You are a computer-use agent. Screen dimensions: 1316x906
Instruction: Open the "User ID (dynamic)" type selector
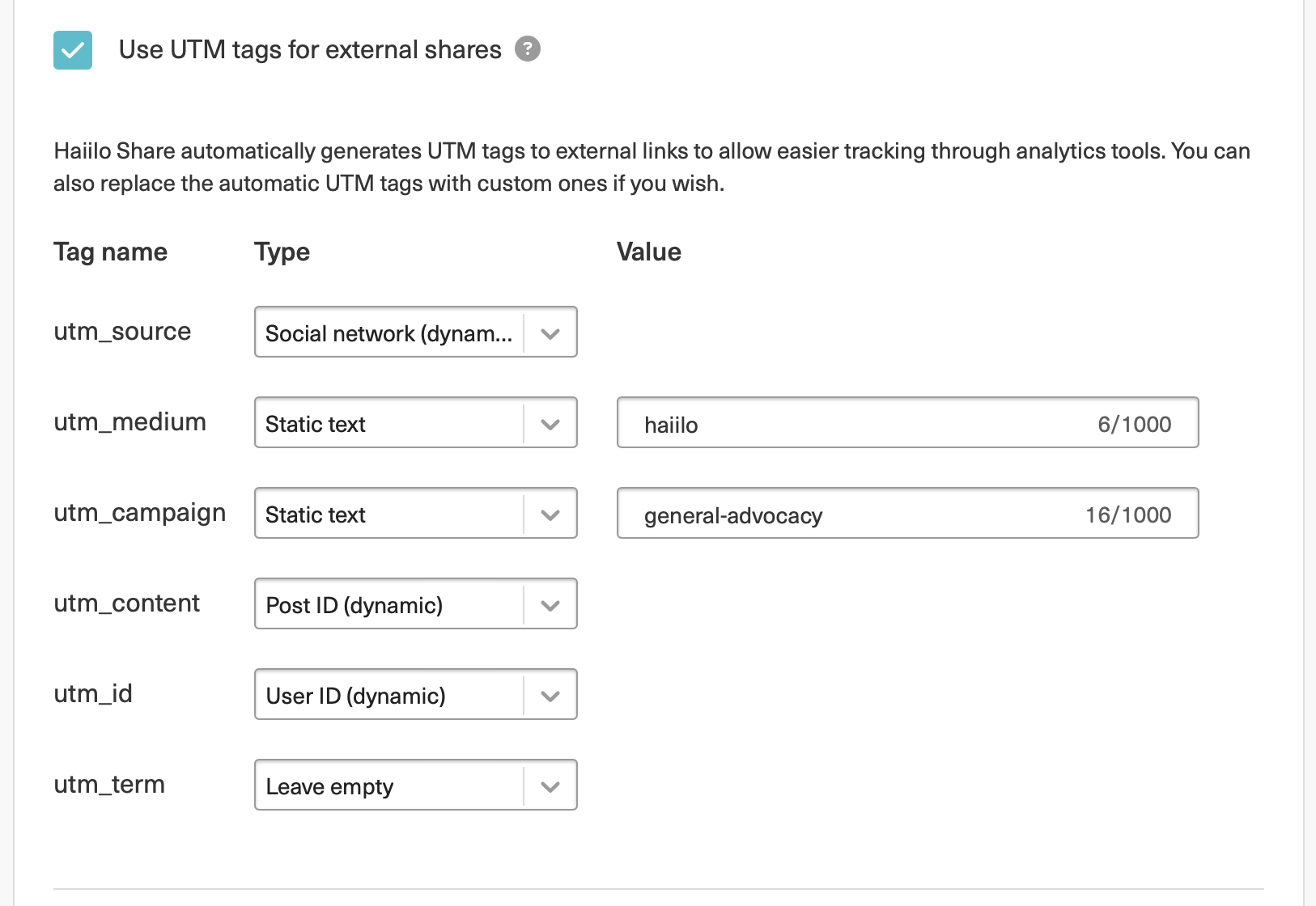click(389, 695)
